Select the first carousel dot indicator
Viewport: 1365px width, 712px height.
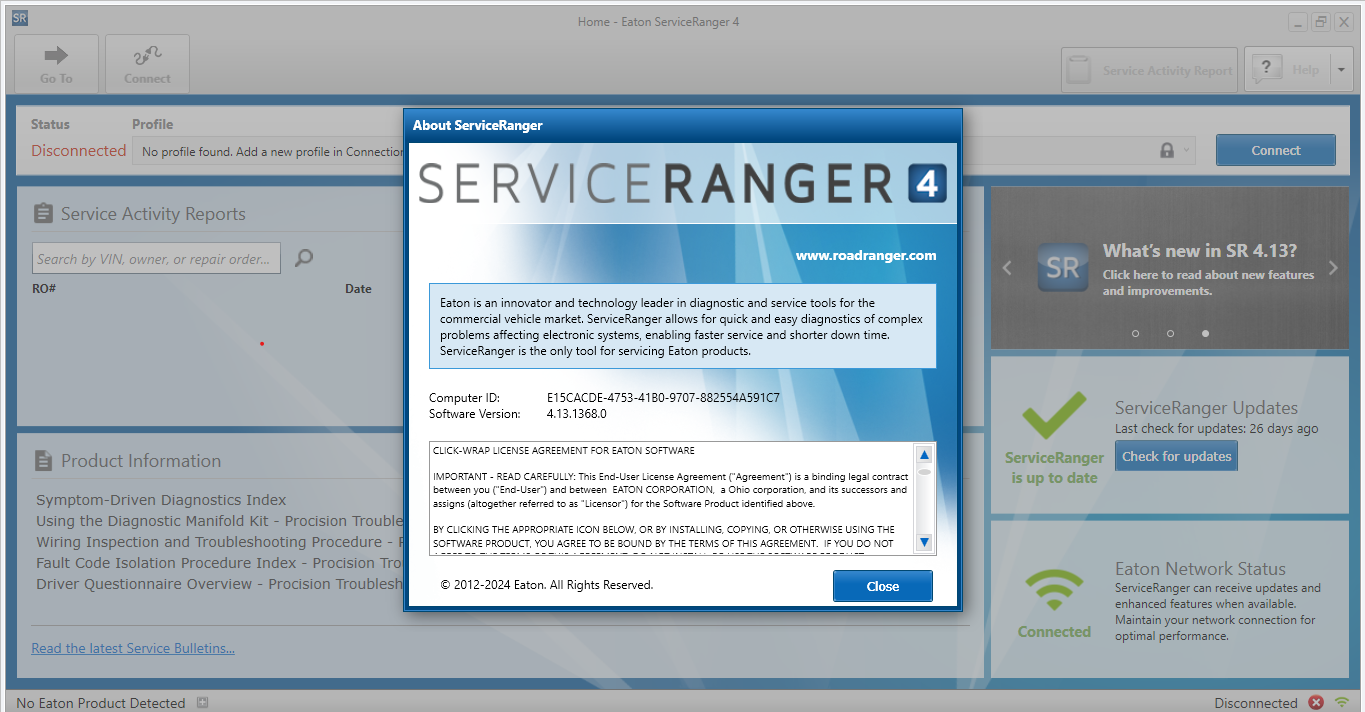(1136, 333)
